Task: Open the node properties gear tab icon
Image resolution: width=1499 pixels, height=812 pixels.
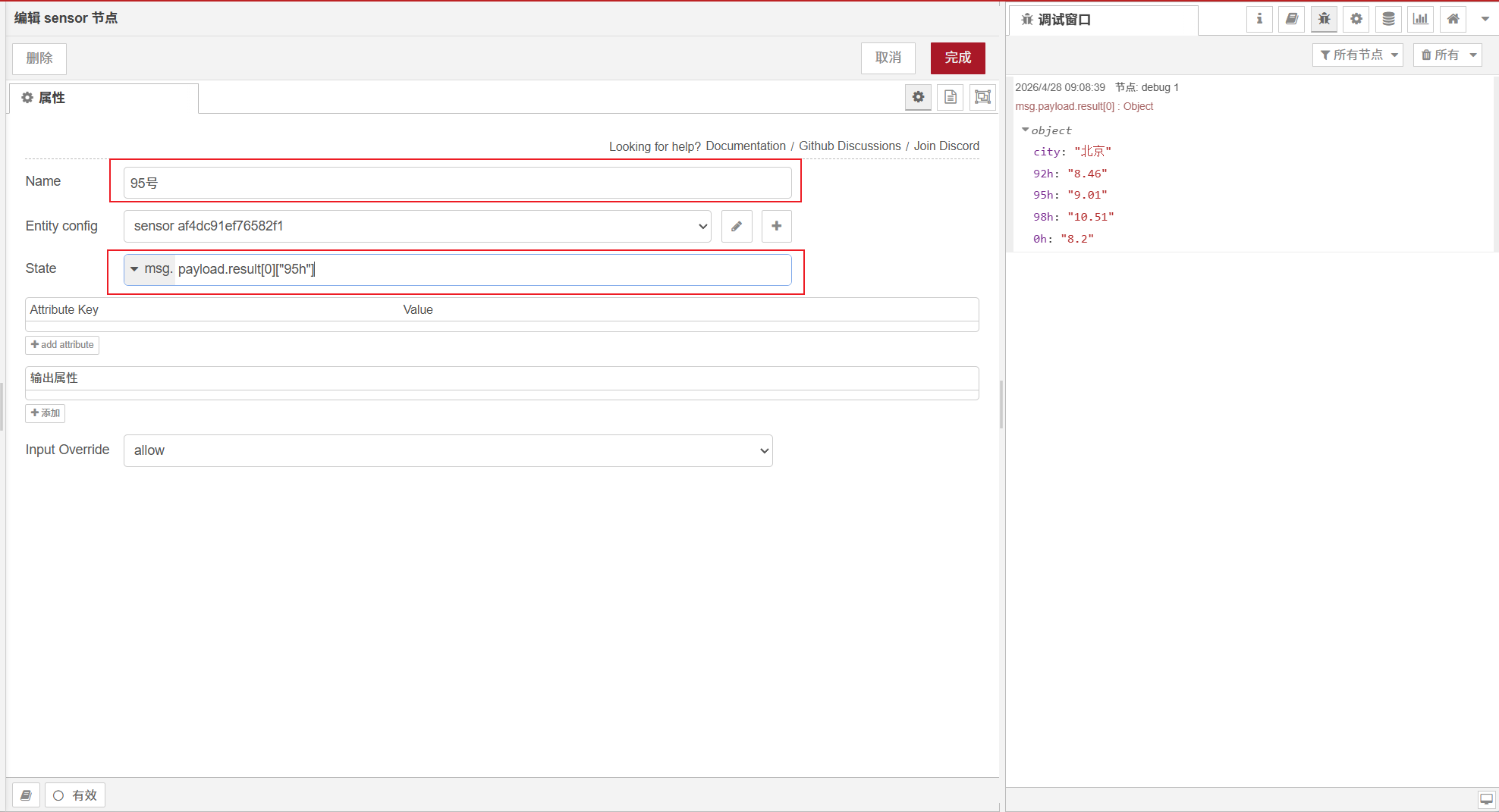Action: [918, 97]
